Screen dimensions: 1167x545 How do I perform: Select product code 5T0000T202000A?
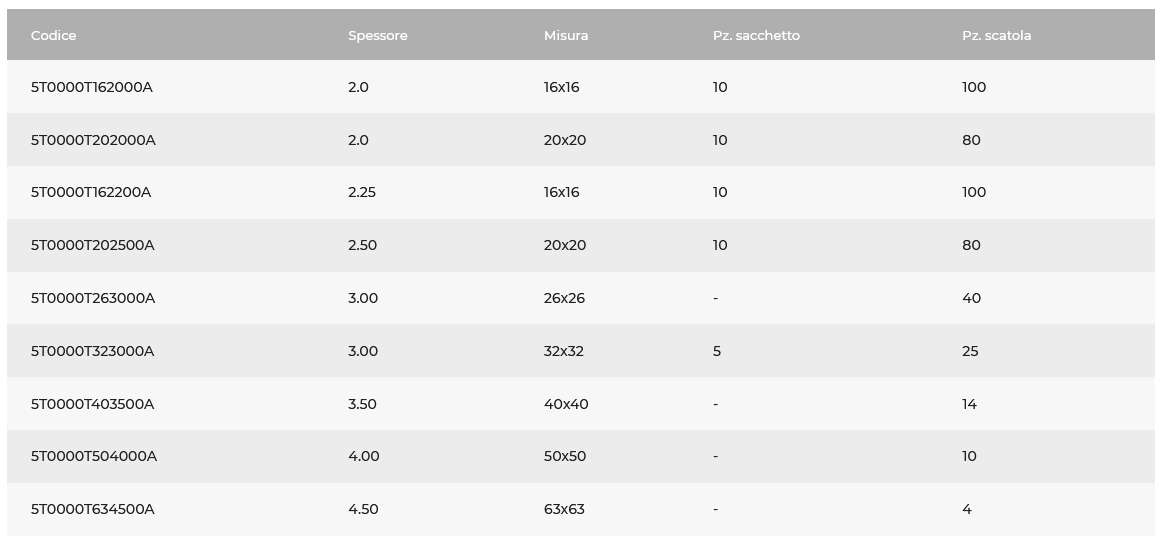[93, 140]
